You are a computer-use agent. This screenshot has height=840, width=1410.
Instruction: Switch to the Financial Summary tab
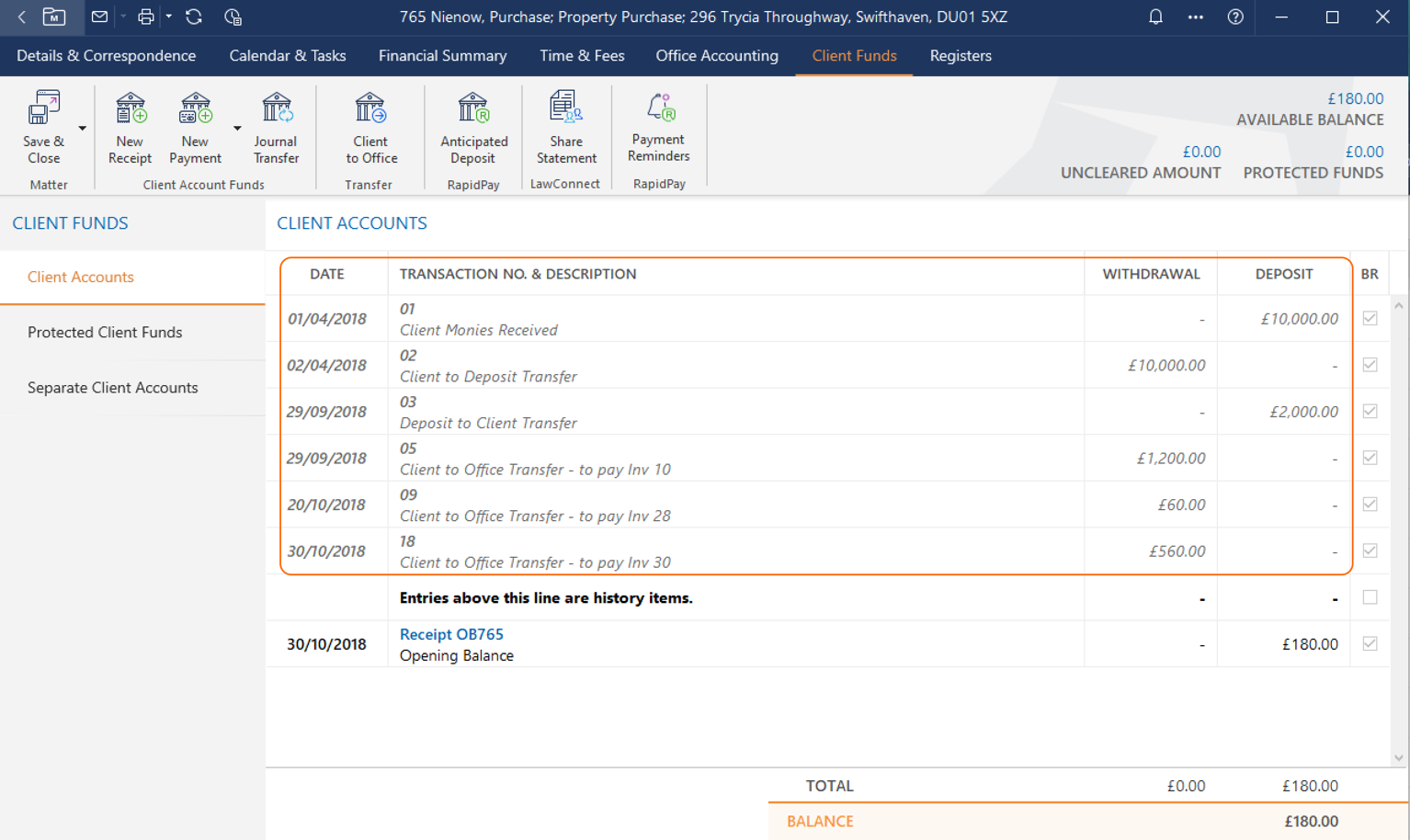click(x=442, y=56)
